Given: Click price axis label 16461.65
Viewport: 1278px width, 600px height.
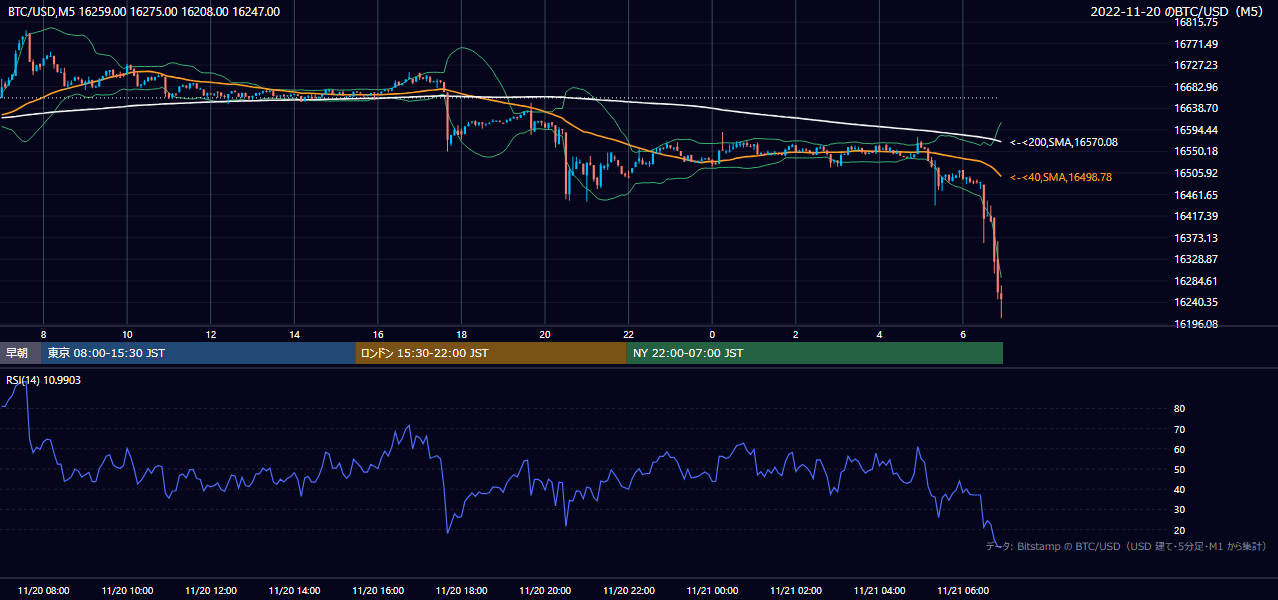Looking at the screenshot, I should point(1195,195).
